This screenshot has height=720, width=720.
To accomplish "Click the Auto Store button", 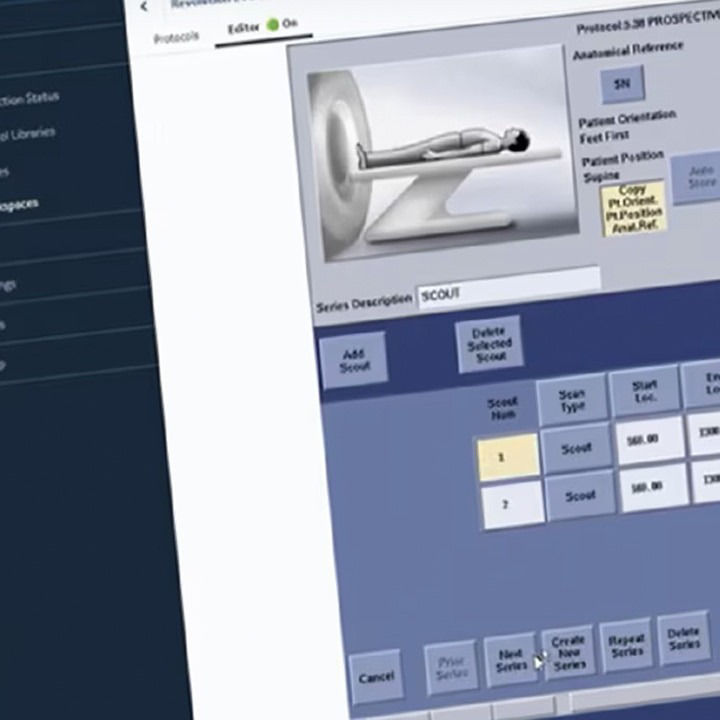I will tap(698, 177).
